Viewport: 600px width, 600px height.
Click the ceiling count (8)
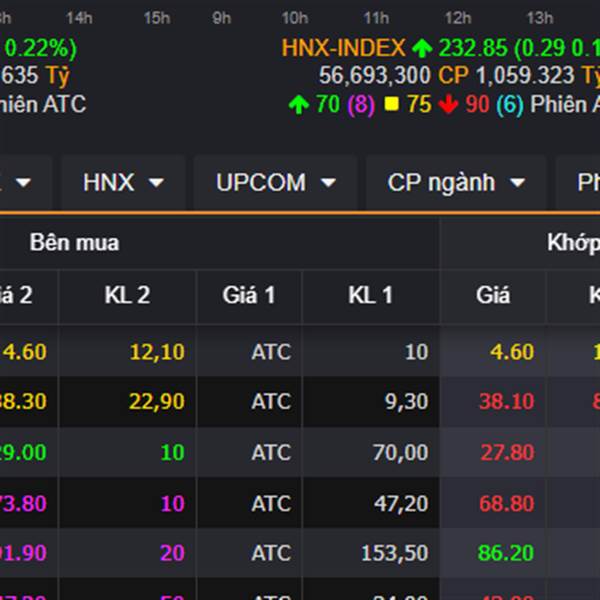click(x=361, y=104)
